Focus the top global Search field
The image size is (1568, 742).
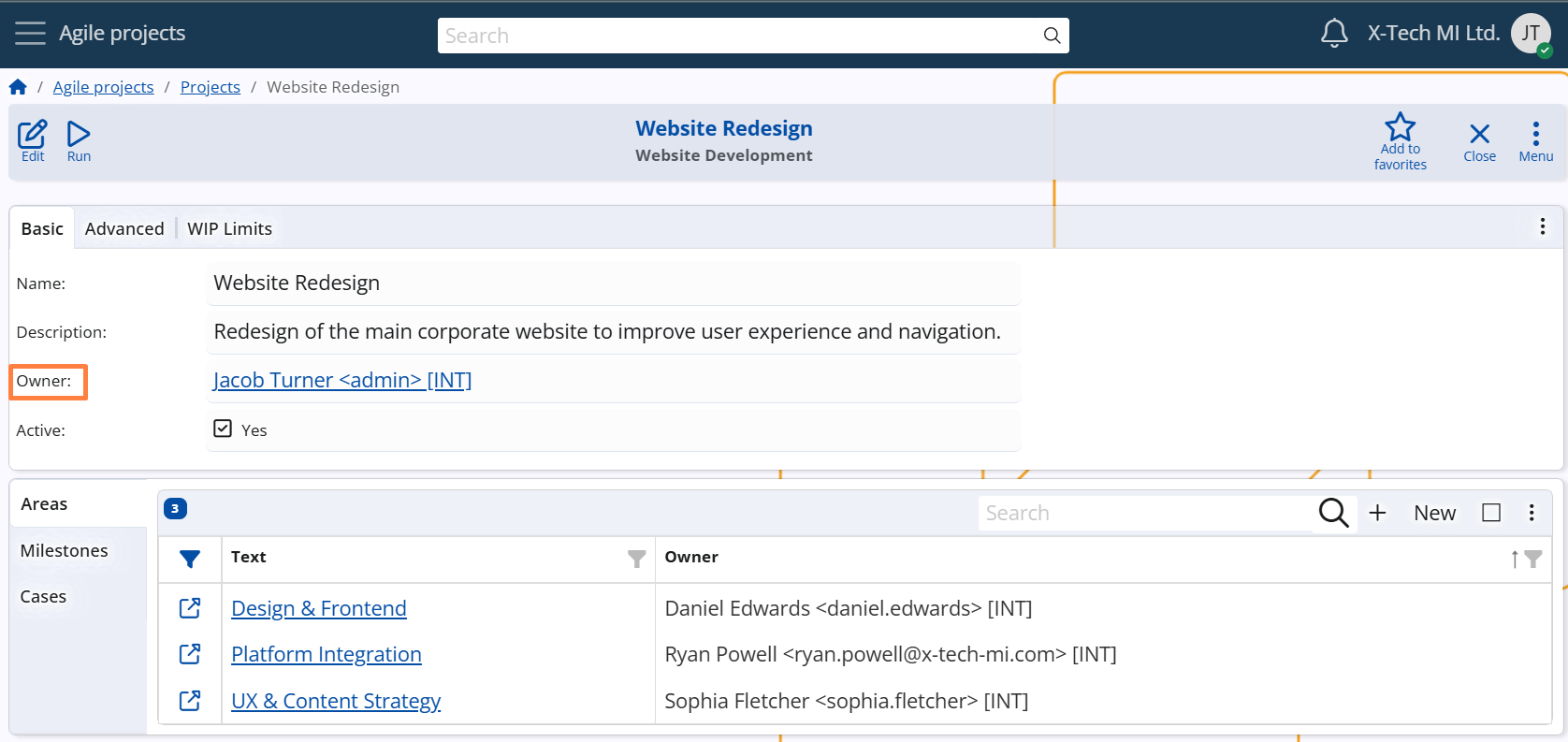pos(739,36)
